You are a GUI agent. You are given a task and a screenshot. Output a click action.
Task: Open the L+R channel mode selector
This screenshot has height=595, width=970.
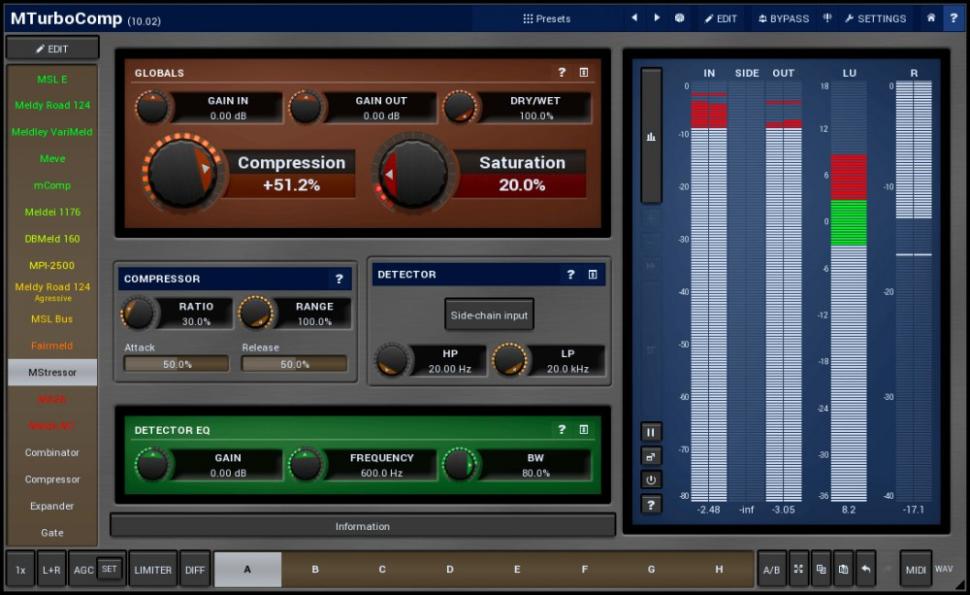click(51, 569)
